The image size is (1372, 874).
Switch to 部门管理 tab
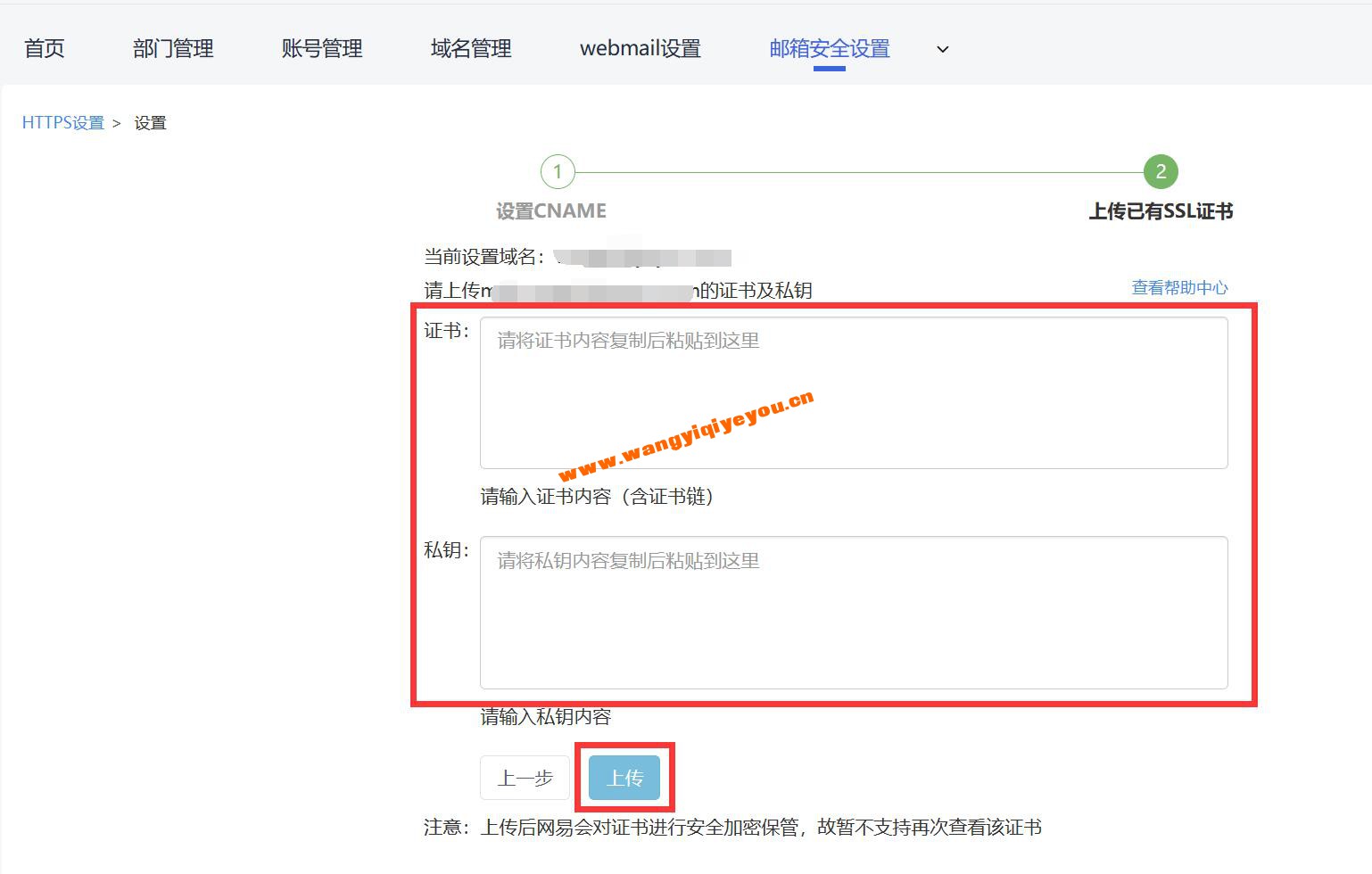point(173,48)
